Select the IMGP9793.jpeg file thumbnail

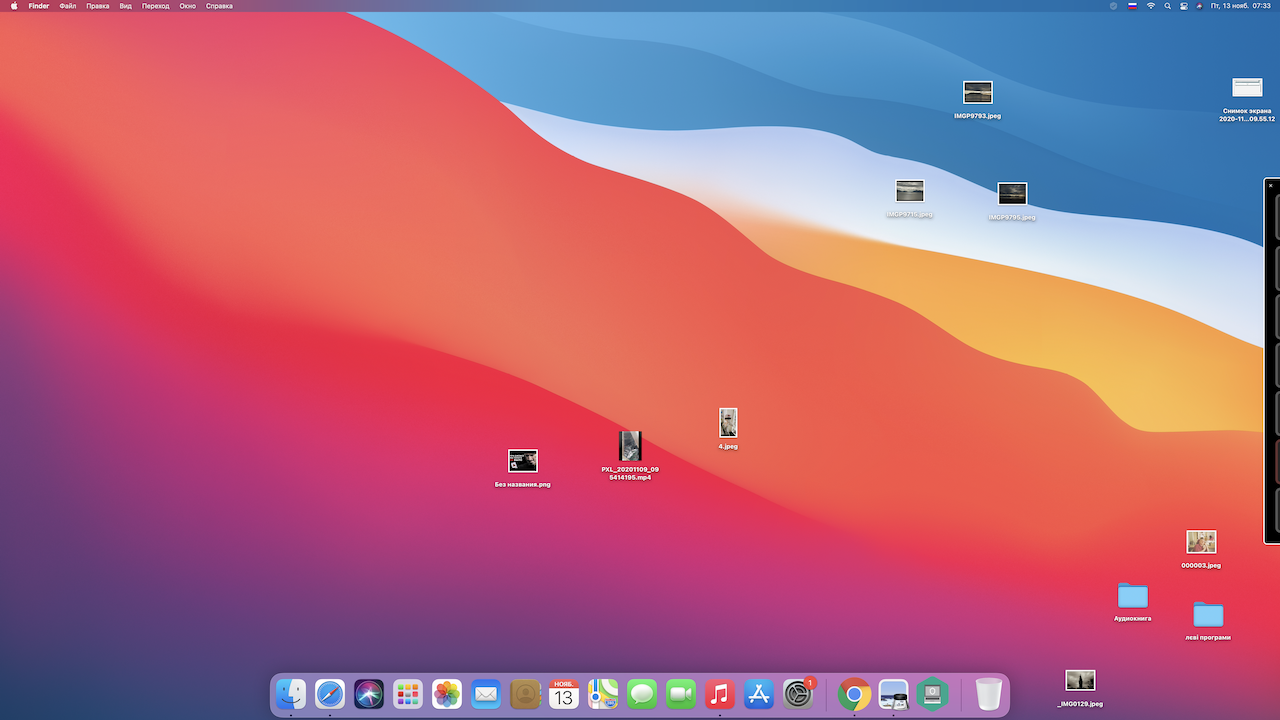[x=977, y=93]
